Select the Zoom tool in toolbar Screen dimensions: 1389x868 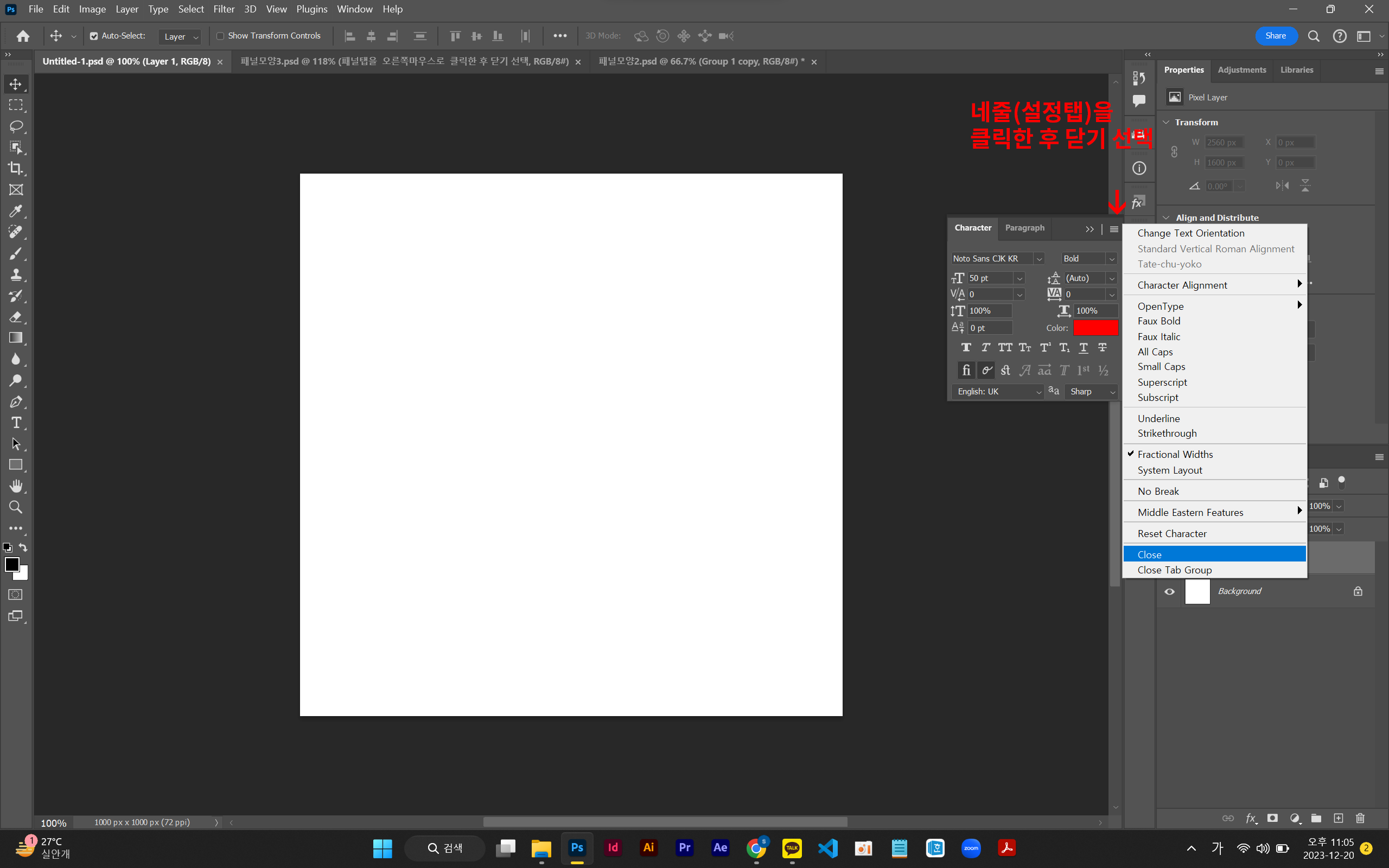pos(16,507)
